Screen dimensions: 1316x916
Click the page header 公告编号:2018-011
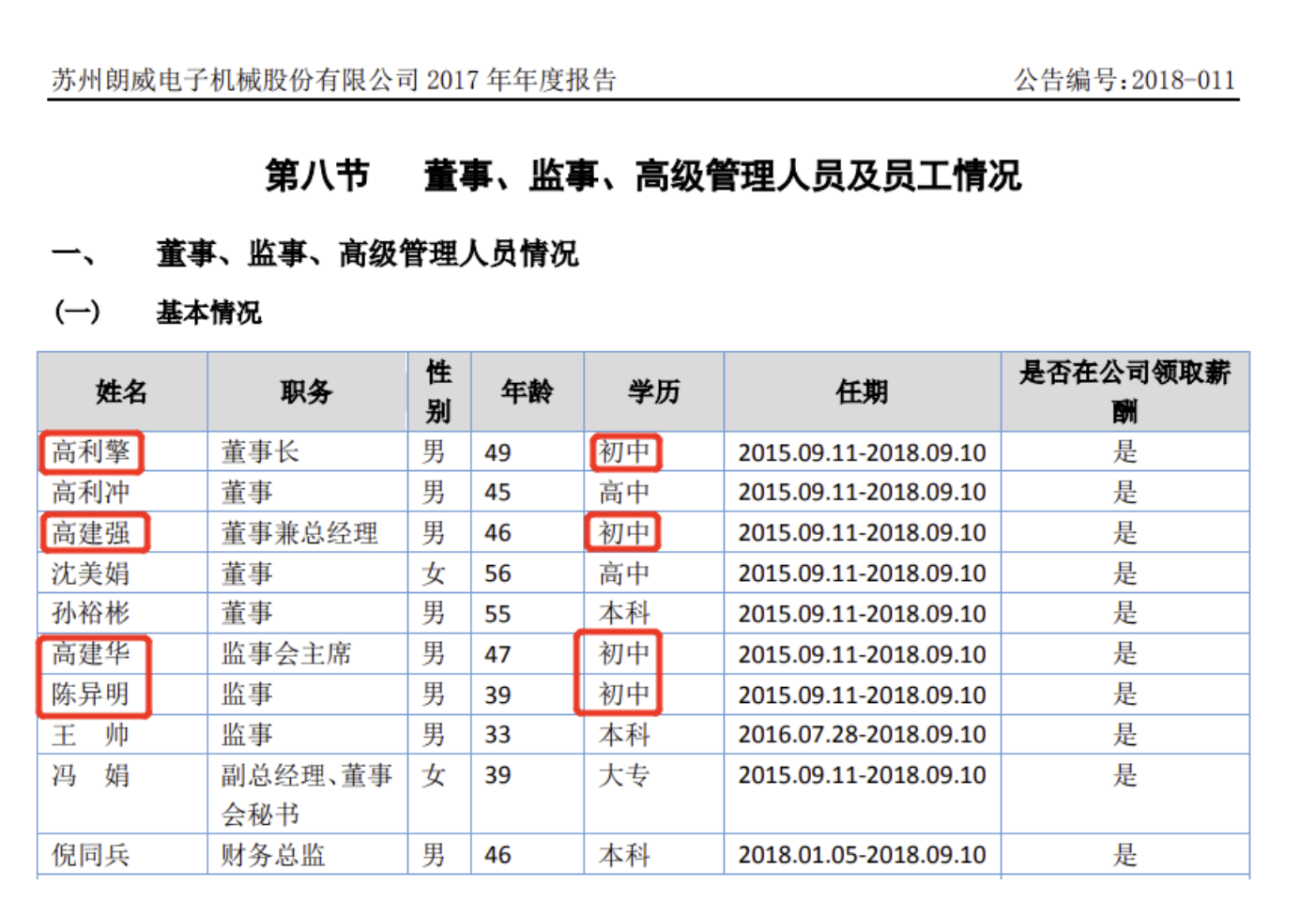1125,80
